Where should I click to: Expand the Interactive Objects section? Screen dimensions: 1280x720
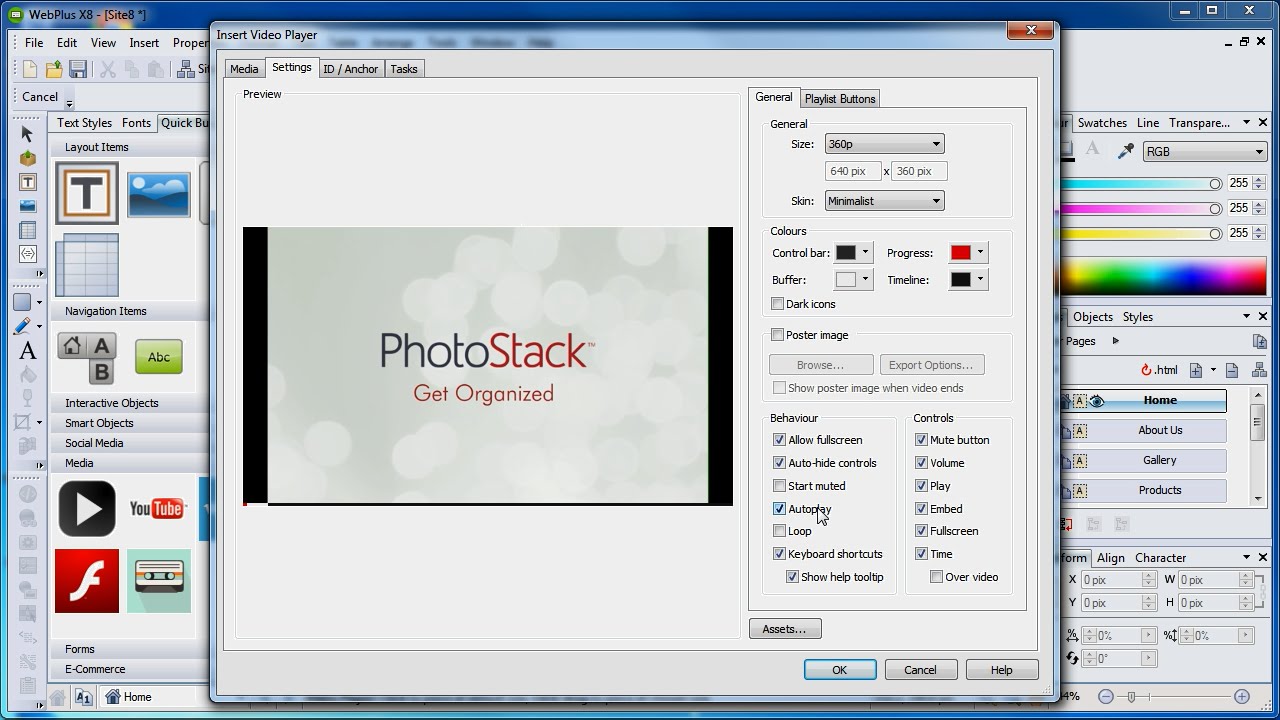pyautogui.click(x=111, y=403)
